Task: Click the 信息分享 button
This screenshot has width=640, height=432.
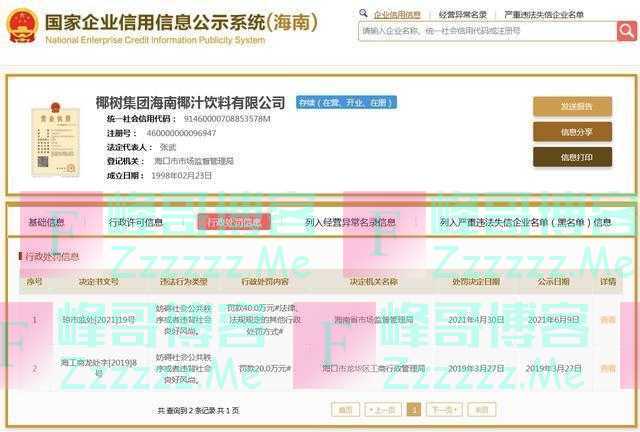Action: coord(572,132)
